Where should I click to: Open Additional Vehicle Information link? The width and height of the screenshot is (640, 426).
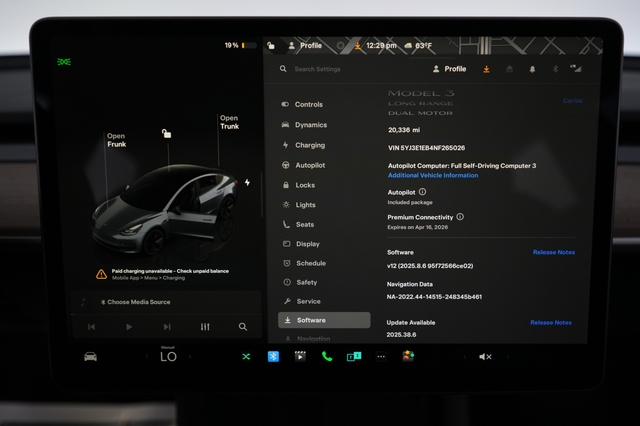(433, 175)
